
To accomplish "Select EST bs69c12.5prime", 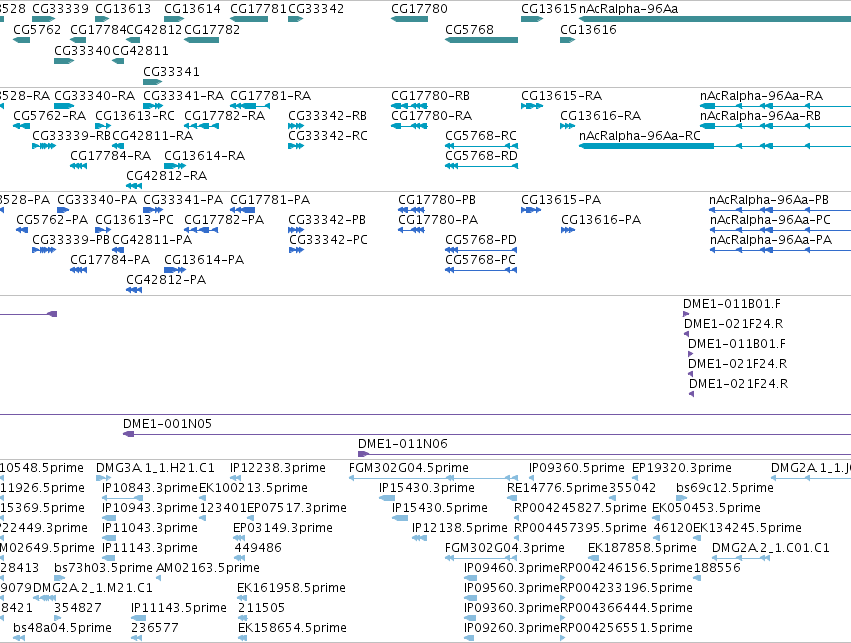I will (x=725, y=488).
